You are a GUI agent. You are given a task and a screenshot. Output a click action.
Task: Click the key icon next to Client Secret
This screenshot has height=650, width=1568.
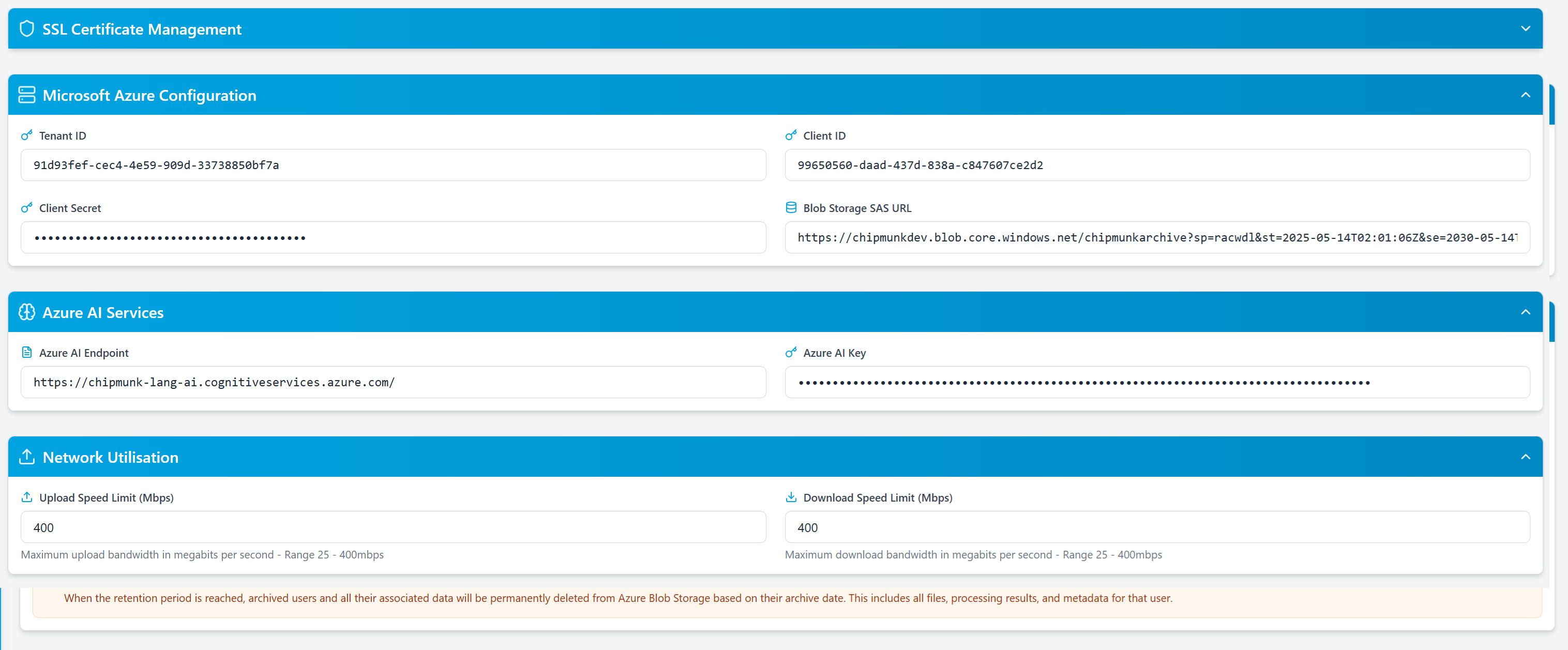click(27, 207)
